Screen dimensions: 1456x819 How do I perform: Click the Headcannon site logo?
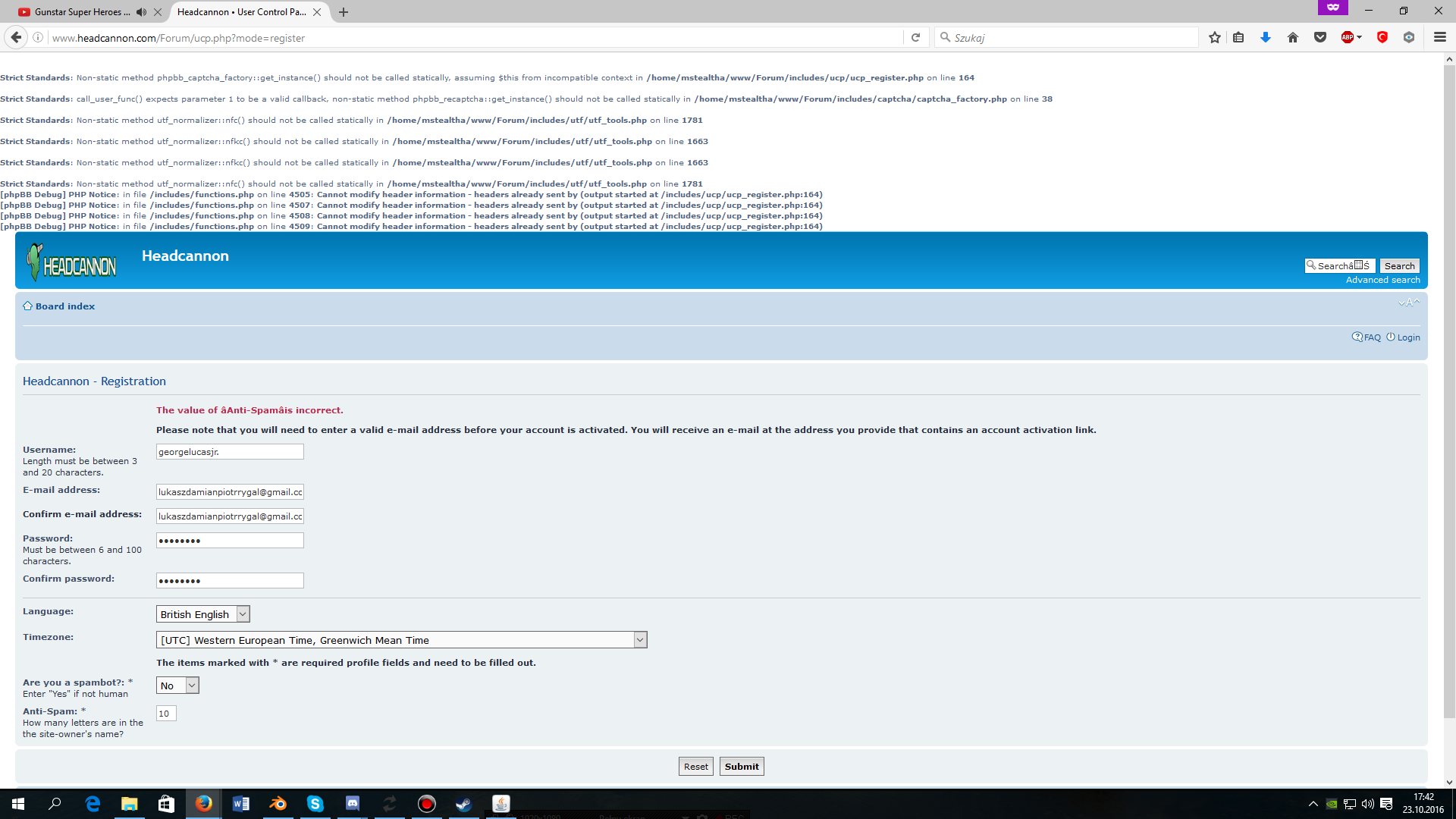click(x=72, y=262)
